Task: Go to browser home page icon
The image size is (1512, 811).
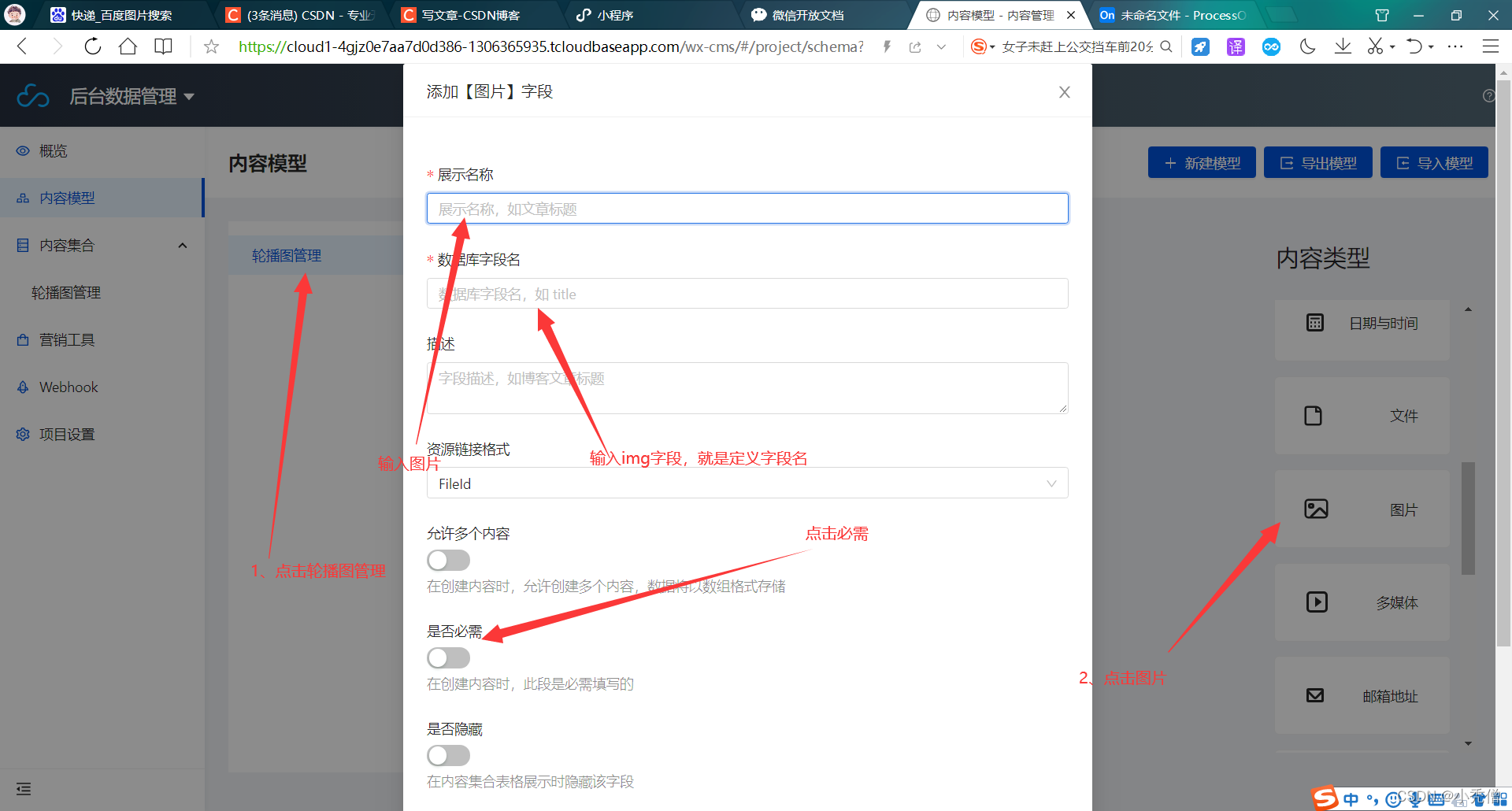Action: (x=128, y=46)
